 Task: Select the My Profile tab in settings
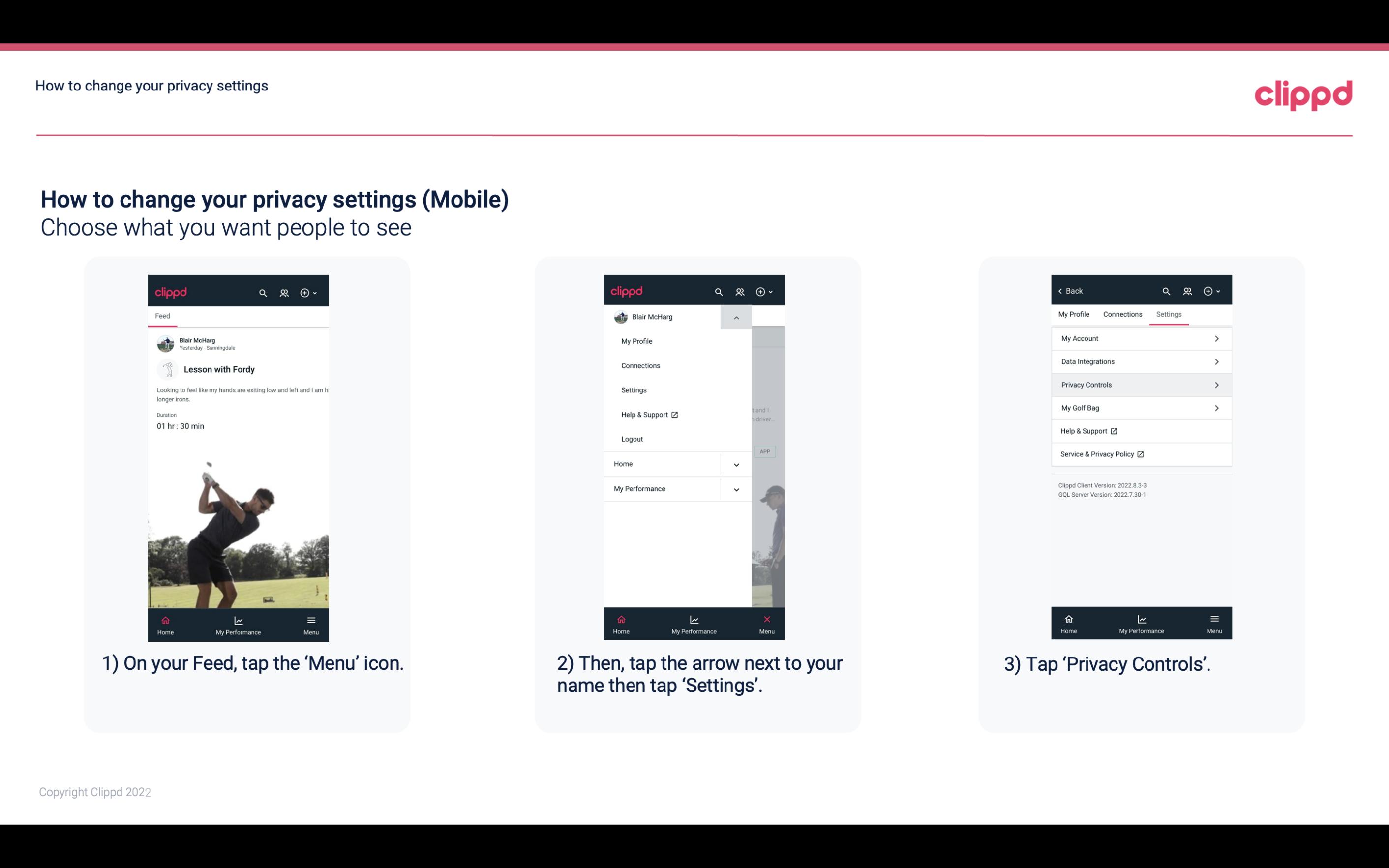tap(1074, 314)
